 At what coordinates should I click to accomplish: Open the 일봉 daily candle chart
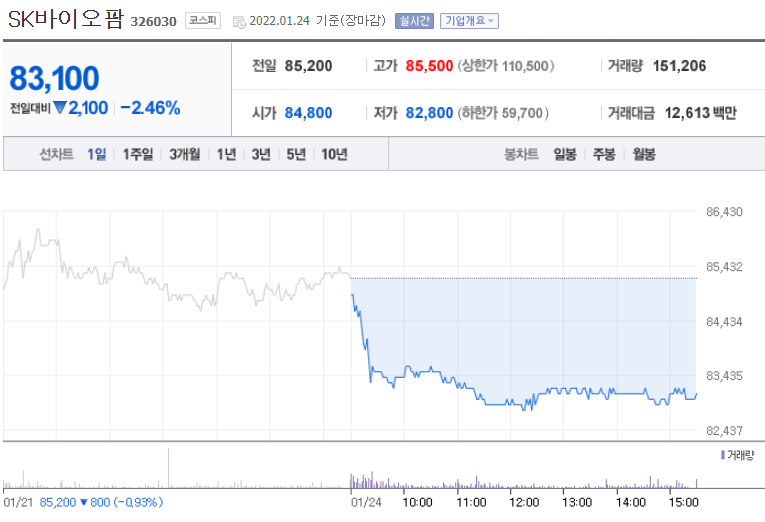click(565, 154)
